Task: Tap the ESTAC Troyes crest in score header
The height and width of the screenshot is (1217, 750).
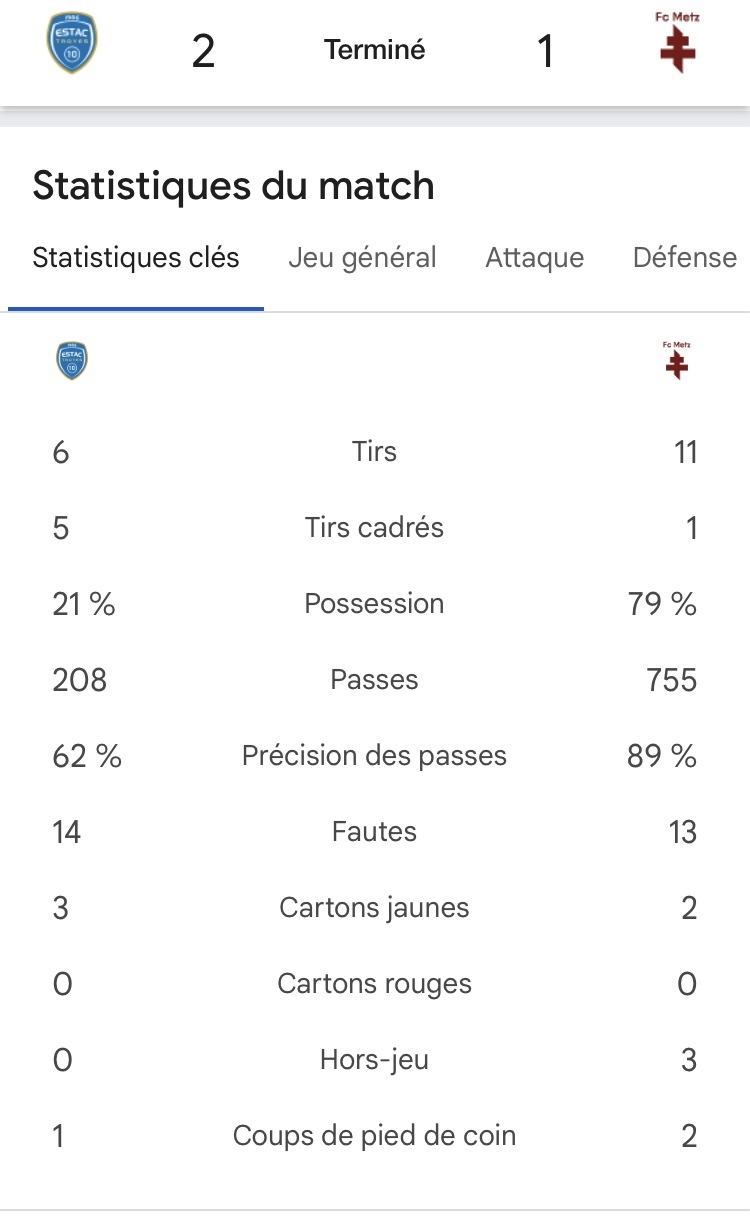Action: point(72,45)
